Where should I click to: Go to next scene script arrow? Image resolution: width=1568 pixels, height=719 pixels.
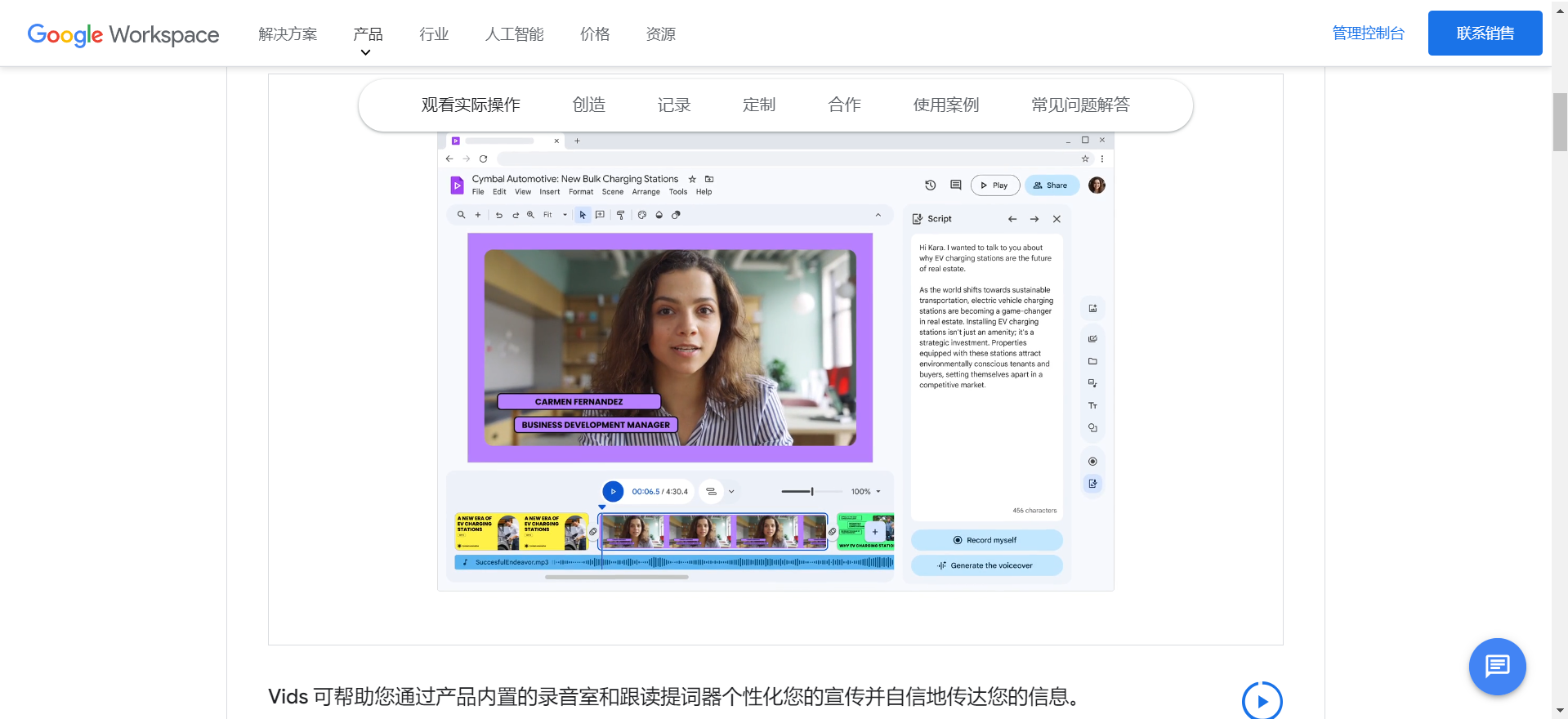(x=1034, y=219)
